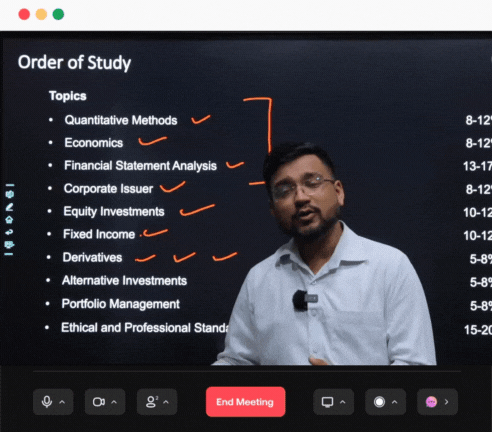
Task: Click the right arrow next to the avatar
Action: pyautogui.click(x=446, y=402)
